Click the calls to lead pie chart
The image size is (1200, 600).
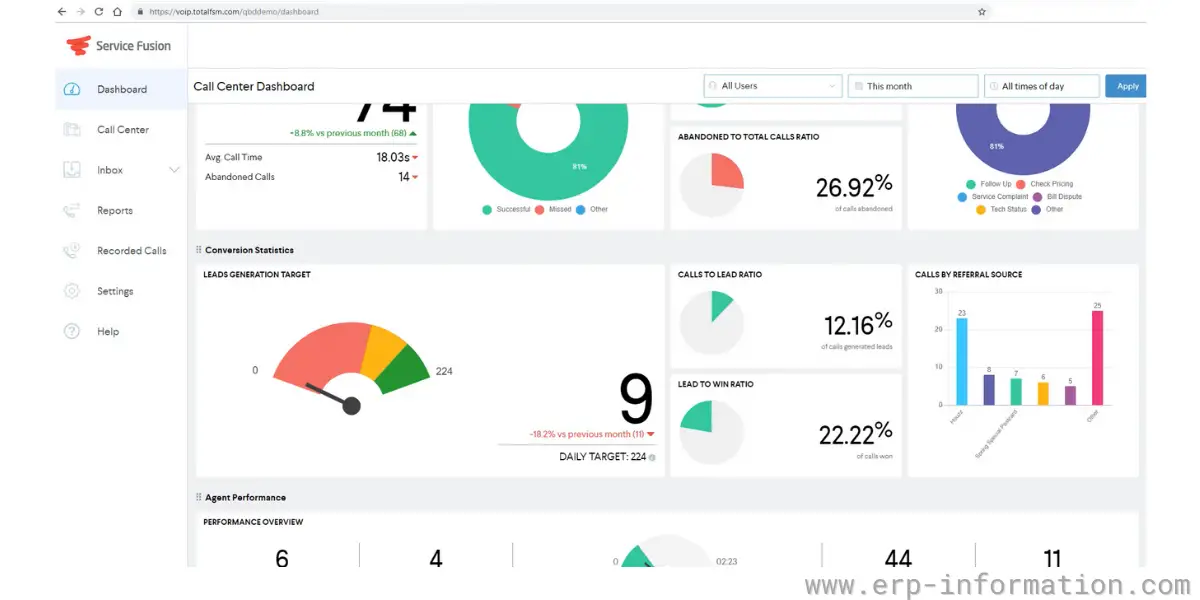pos(712,323)
